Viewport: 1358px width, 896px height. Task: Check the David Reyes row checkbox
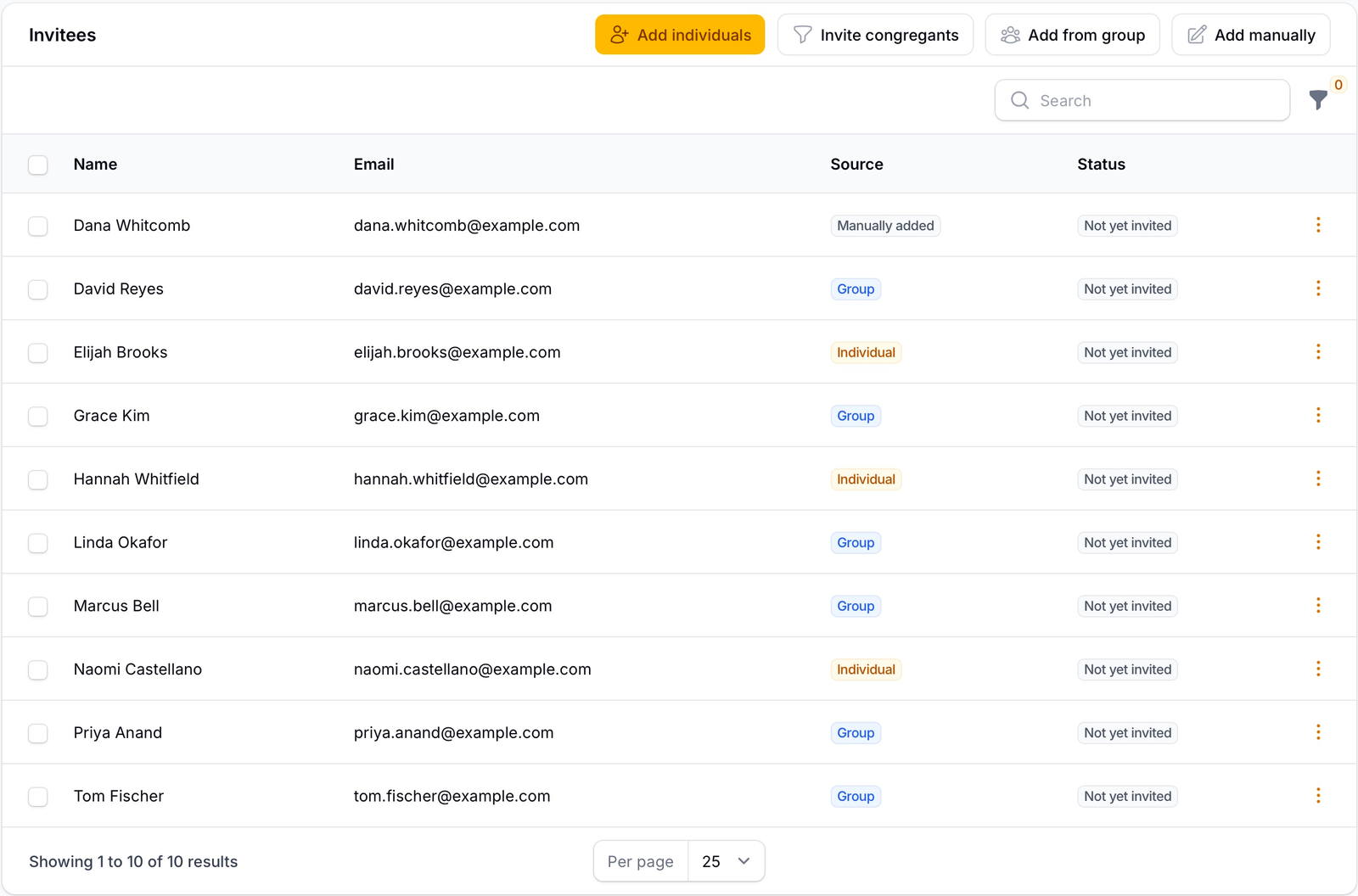(x=38, y=289)
